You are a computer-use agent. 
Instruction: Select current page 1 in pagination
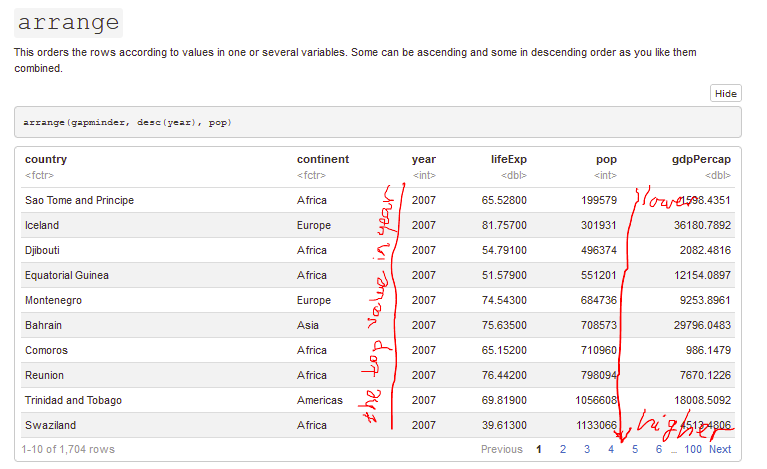coord(539,449)
